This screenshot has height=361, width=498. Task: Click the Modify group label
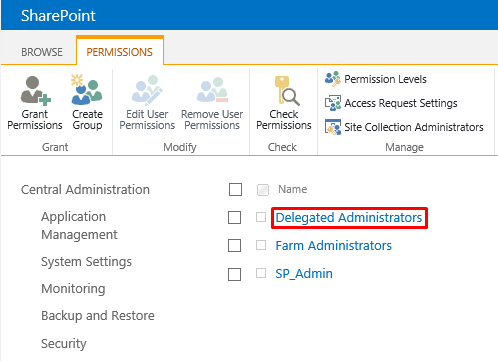[x=180, y=147]
